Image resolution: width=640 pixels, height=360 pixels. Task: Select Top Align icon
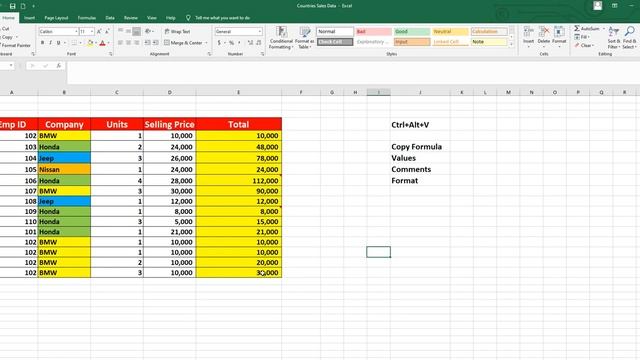pos(120,31)
